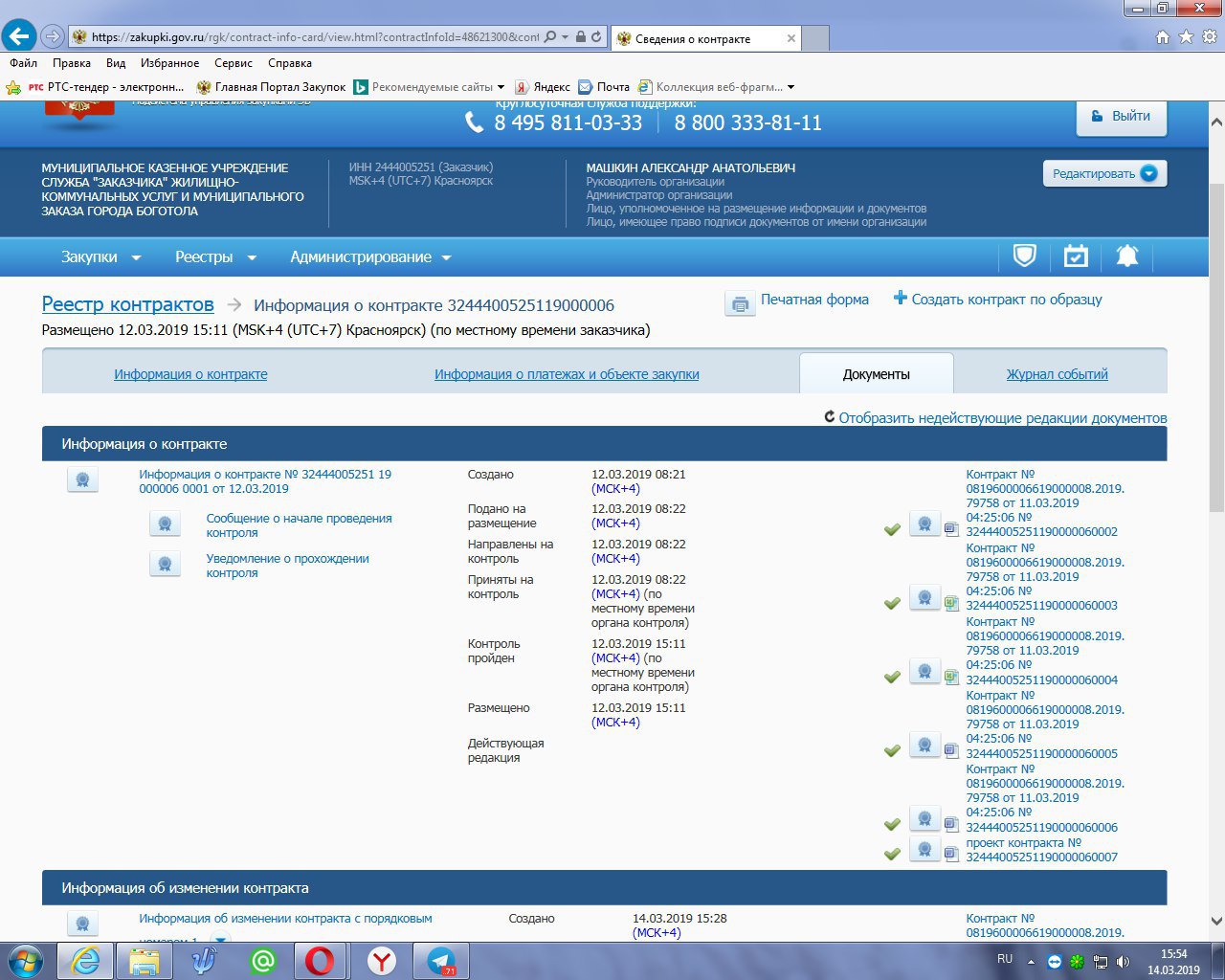Viewport: 1225px width, 980px height.
Task: Switch to Информация о платежах и объекте закупки tab
Action: click(x=567, y=374)
